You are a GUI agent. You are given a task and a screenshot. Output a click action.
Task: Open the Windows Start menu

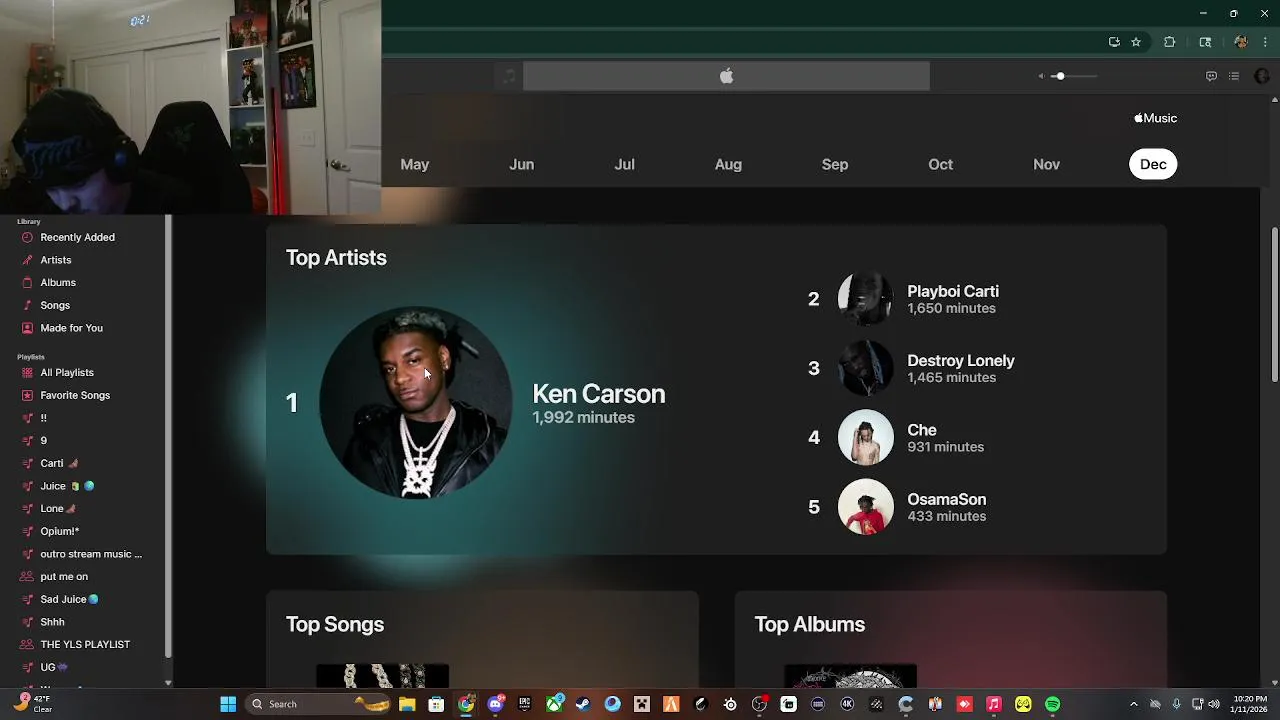228,704
